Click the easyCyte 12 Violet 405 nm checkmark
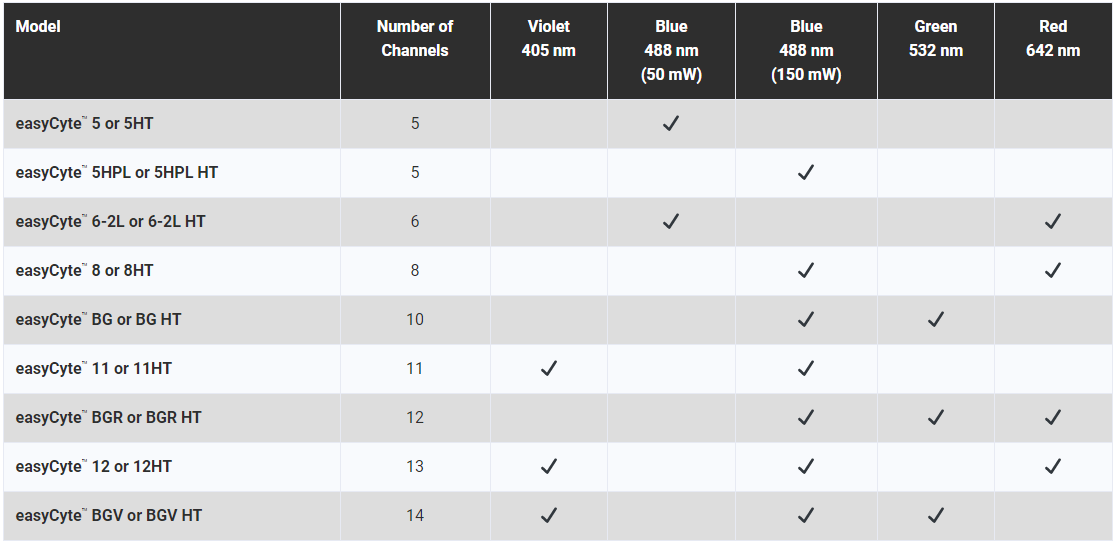The width and height of the screenshot is (1118, 546). (x=548, y=466)
